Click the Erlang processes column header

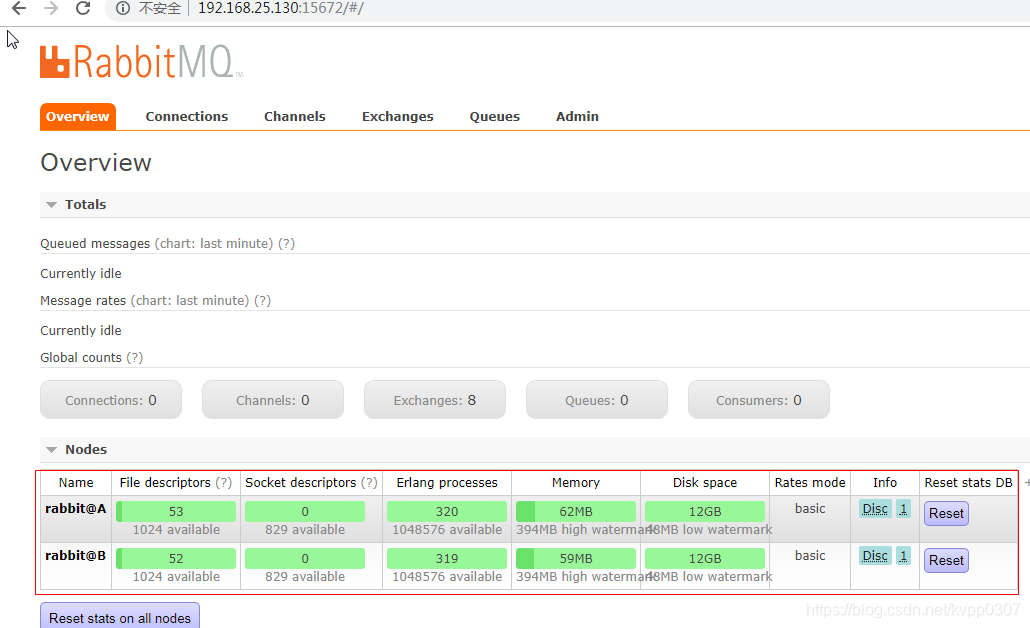[447, 483]
